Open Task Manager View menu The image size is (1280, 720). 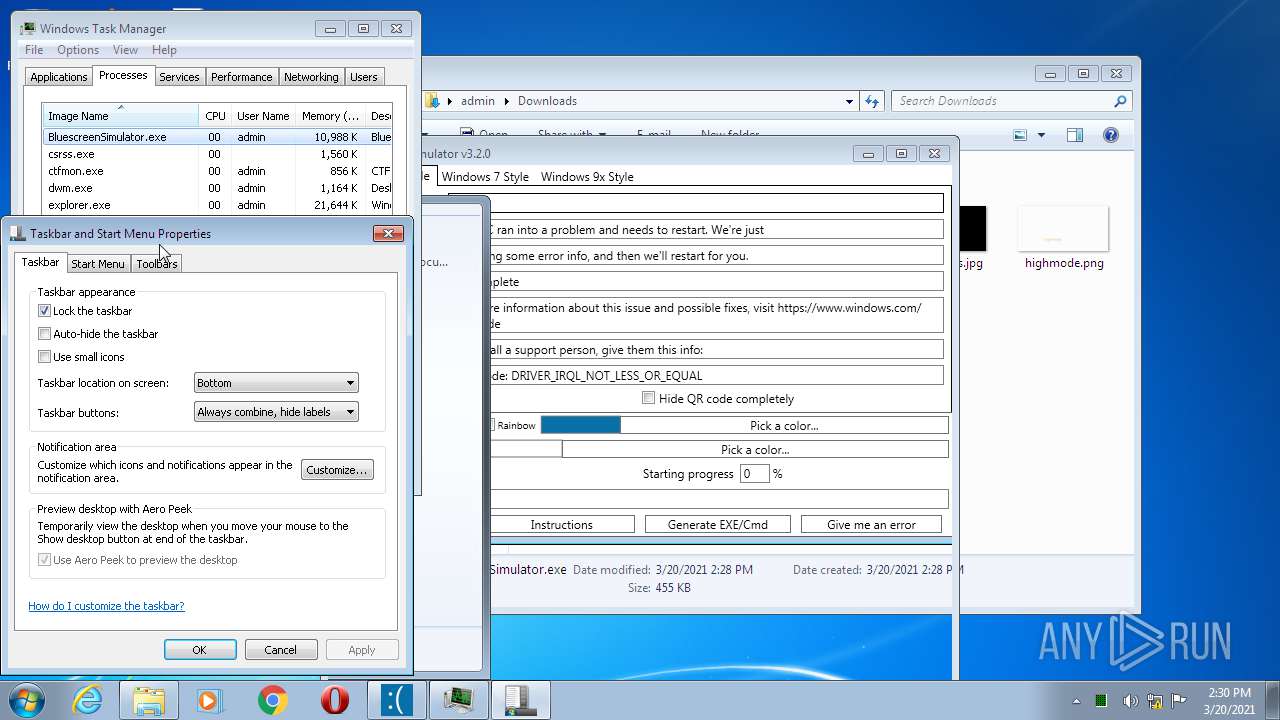pyautogui.click(x=125, y=50)
